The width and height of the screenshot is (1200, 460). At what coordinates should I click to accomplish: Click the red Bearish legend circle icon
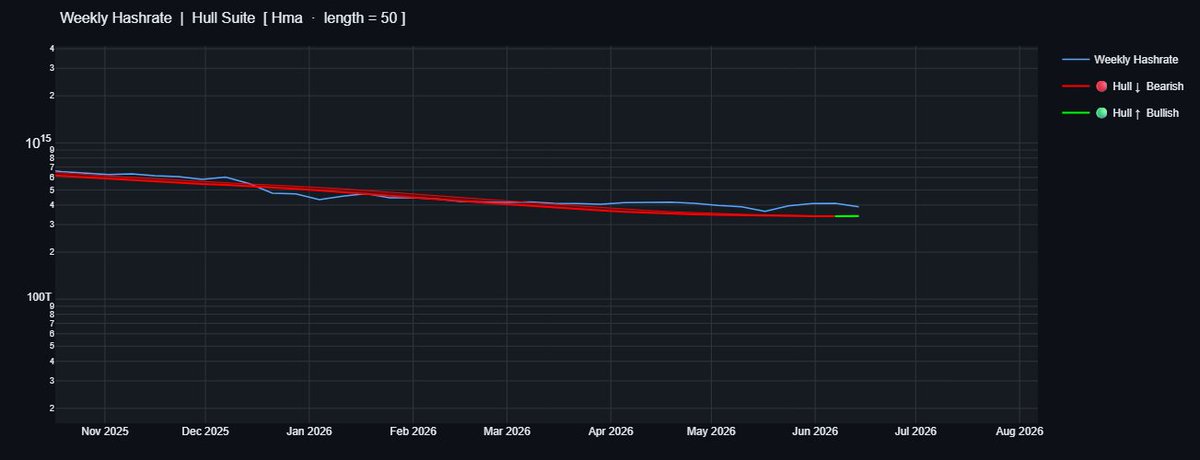pos(1102,87)
